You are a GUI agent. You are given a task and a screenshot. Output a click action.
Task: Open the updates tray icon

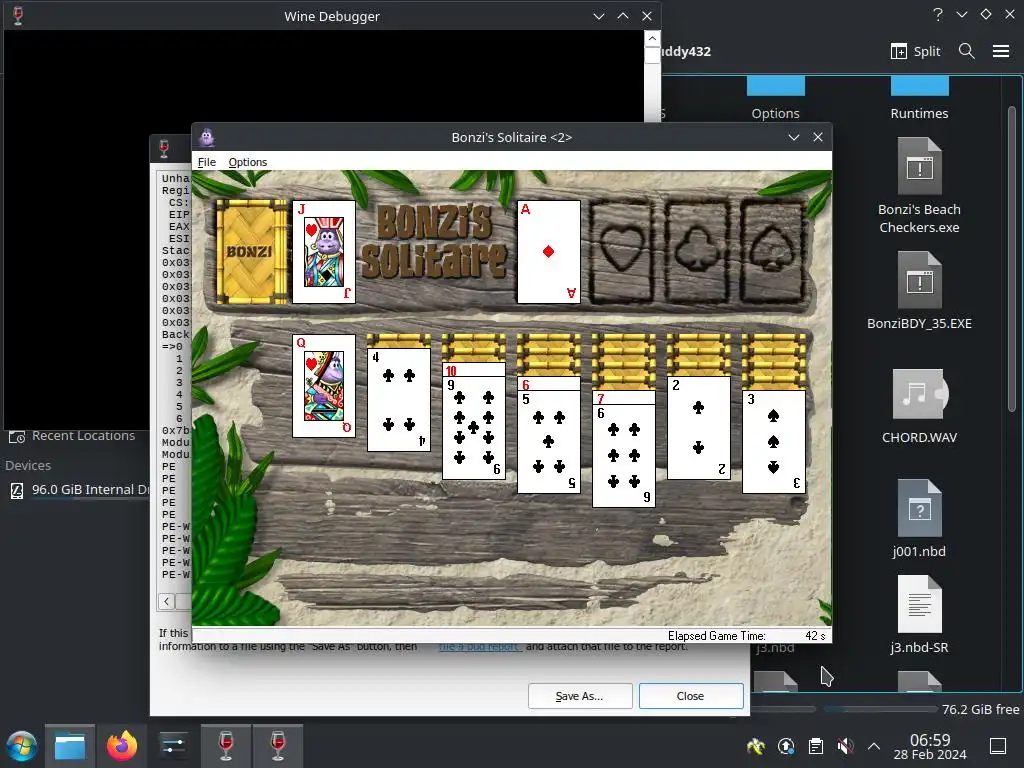(x=786, y=746)
